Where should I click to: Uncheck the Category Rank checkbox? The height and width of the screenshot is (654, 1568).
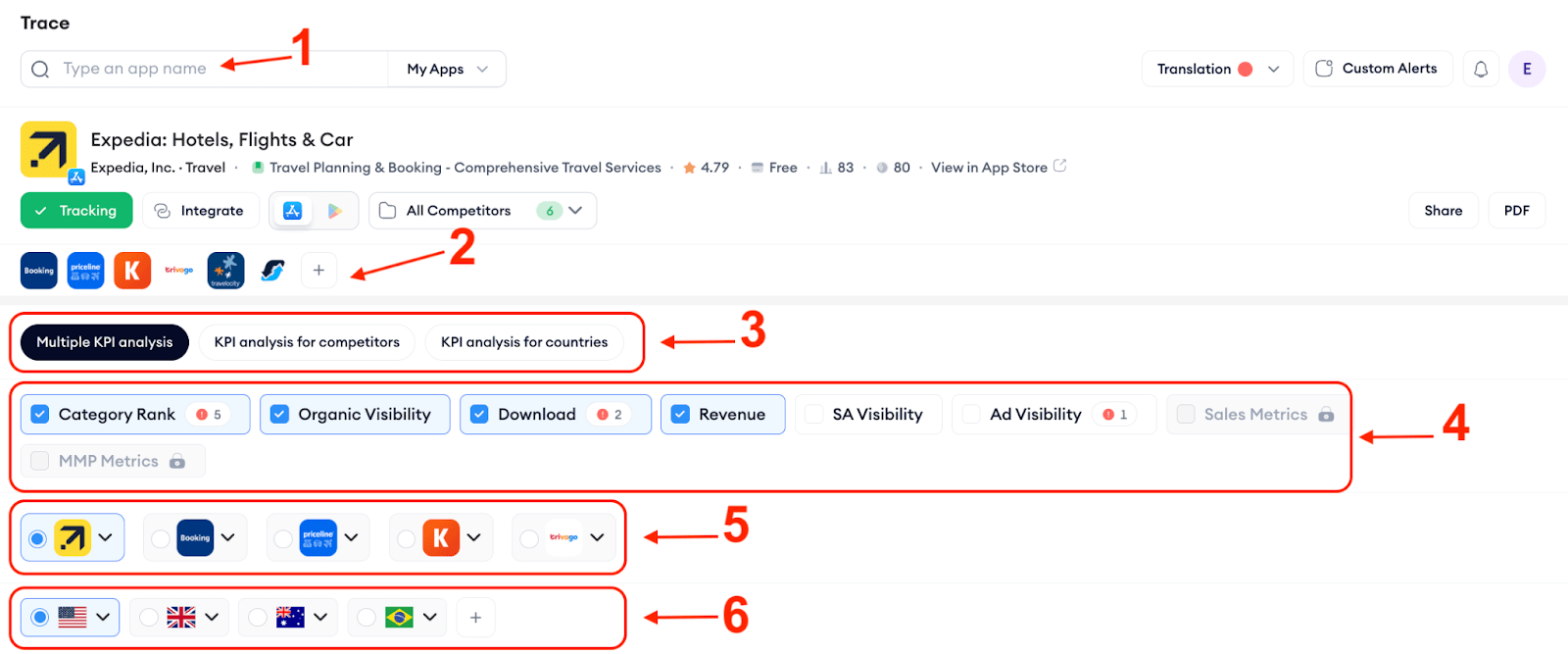(x=40, y=415)
